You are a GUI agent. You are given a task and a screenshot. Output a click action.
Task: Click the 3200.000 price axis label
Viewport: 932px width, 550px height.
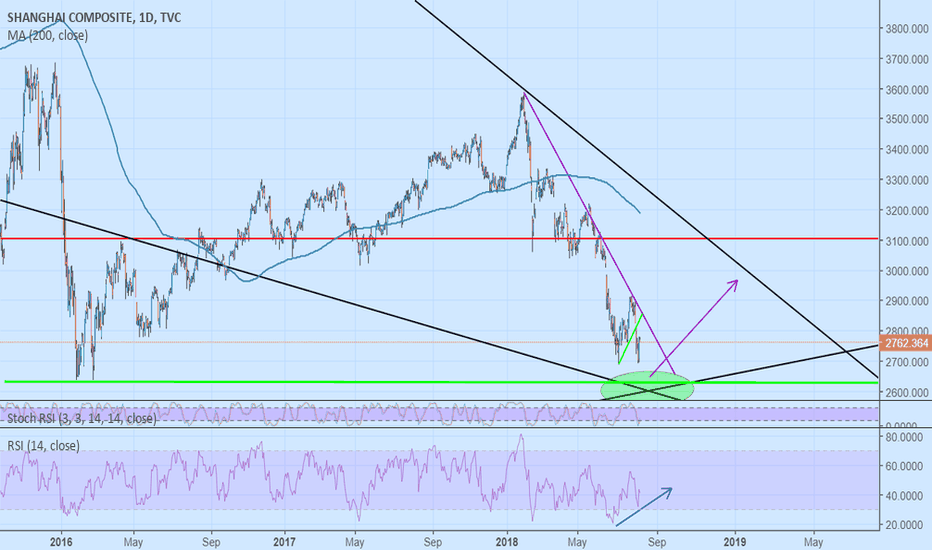(x=906, y=210)
